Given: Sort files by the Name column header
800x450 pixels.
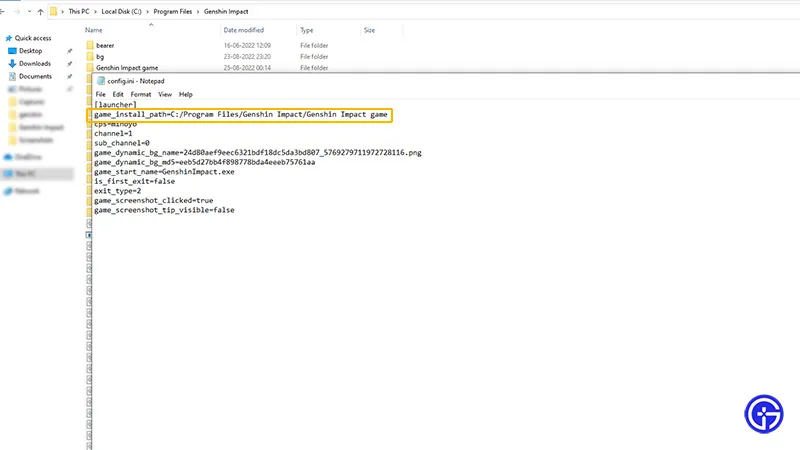Looking at the screenshot, I should (x=94, y=30).
